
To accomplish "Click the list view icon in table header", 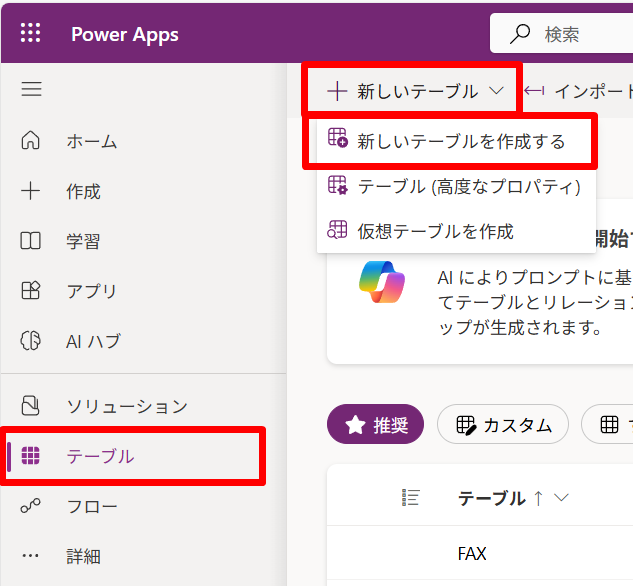I will point(411,498).
